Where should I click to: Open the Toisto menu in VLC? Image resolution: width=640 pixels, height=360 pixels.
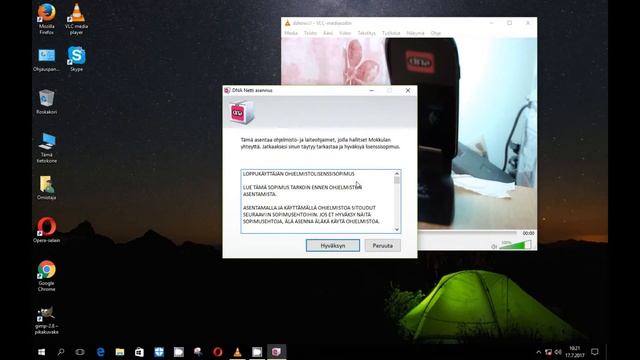(310, 33)
